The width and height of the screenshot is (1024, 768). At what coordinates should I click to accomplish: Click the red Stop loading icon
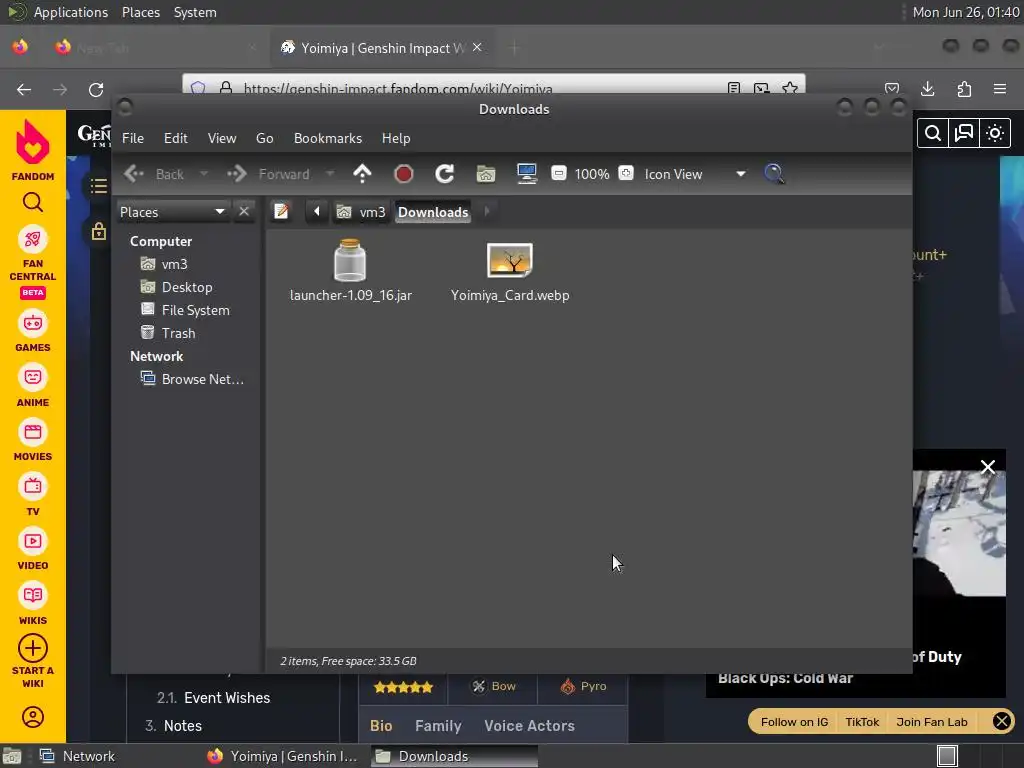404,174
